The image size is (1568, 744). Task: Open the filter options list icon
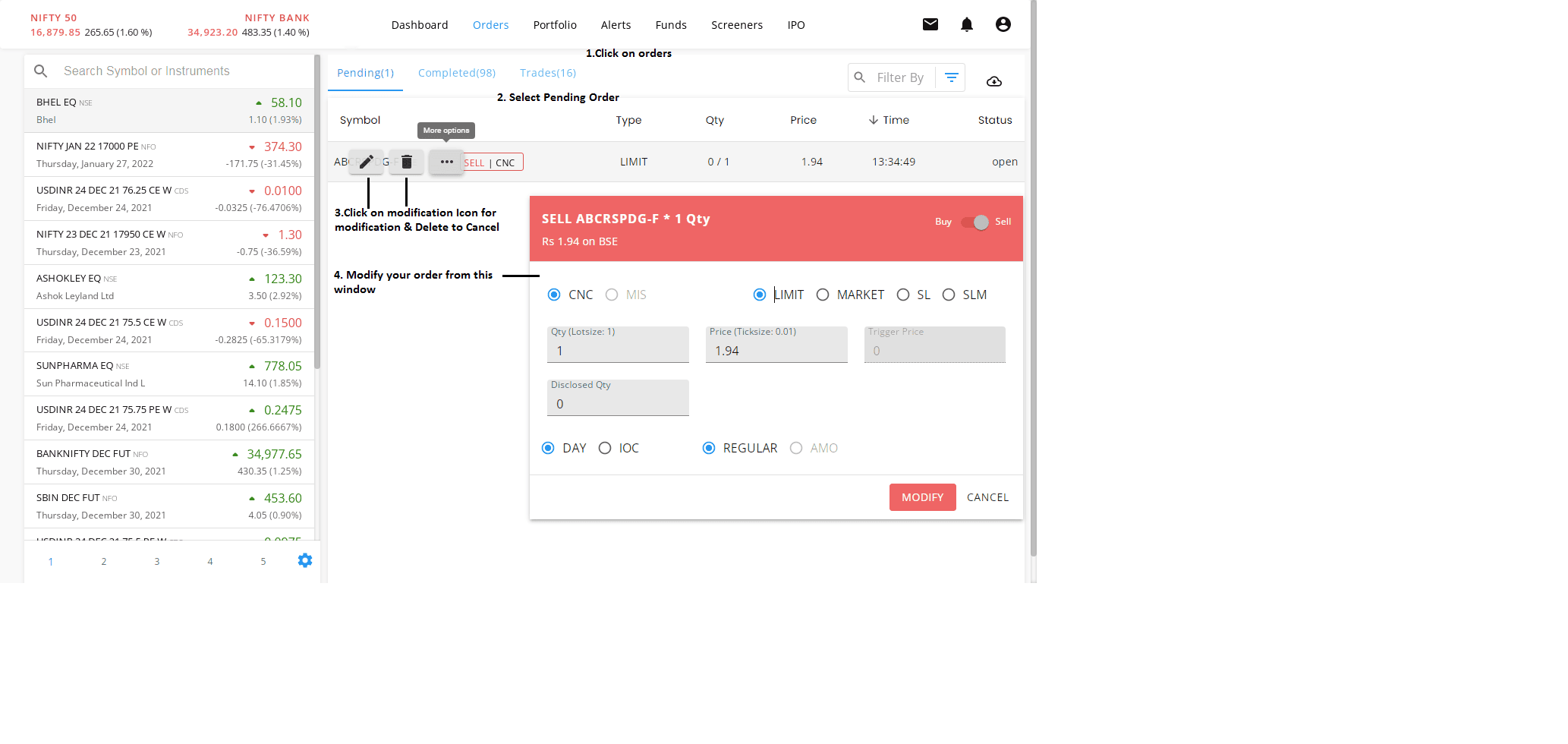952,77
